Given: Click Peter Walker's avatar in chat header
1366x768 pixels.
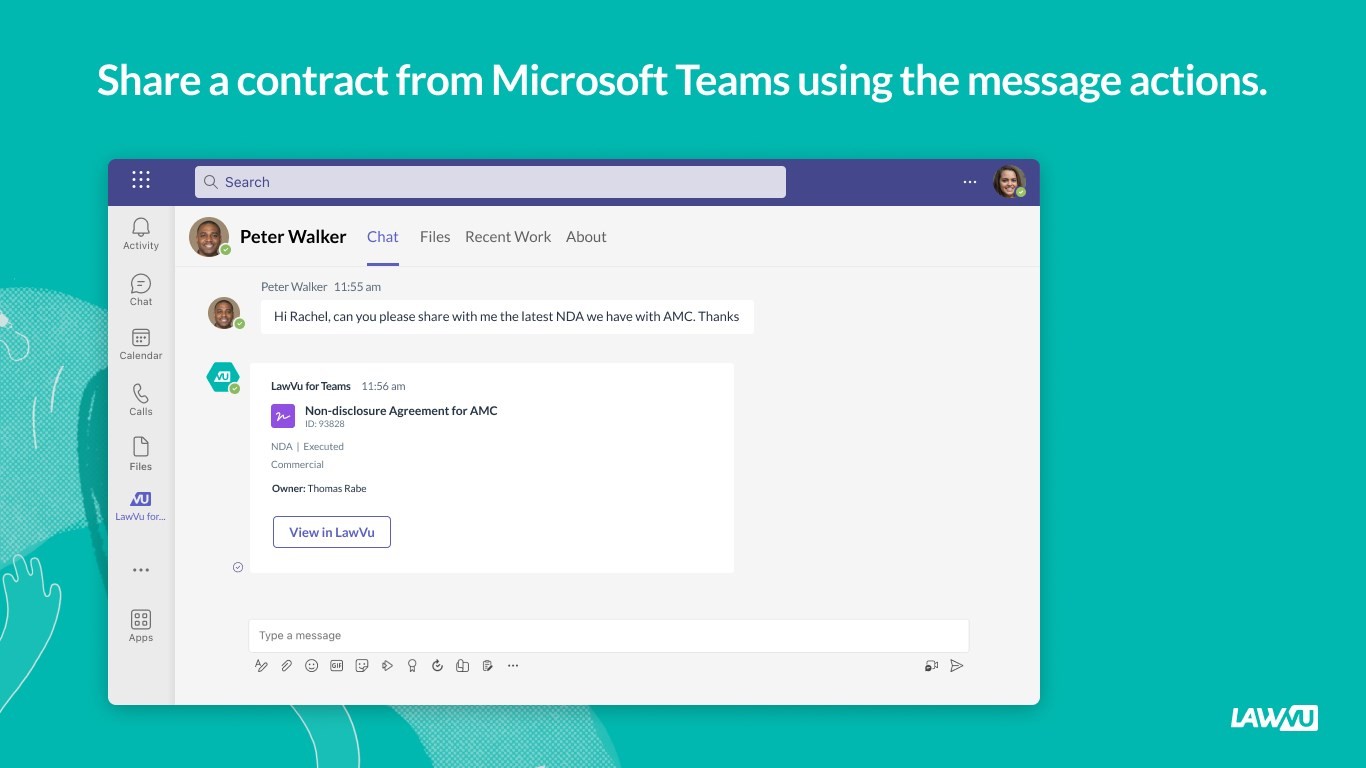Looking at the screenshot, I should click(x=209, y=237).
